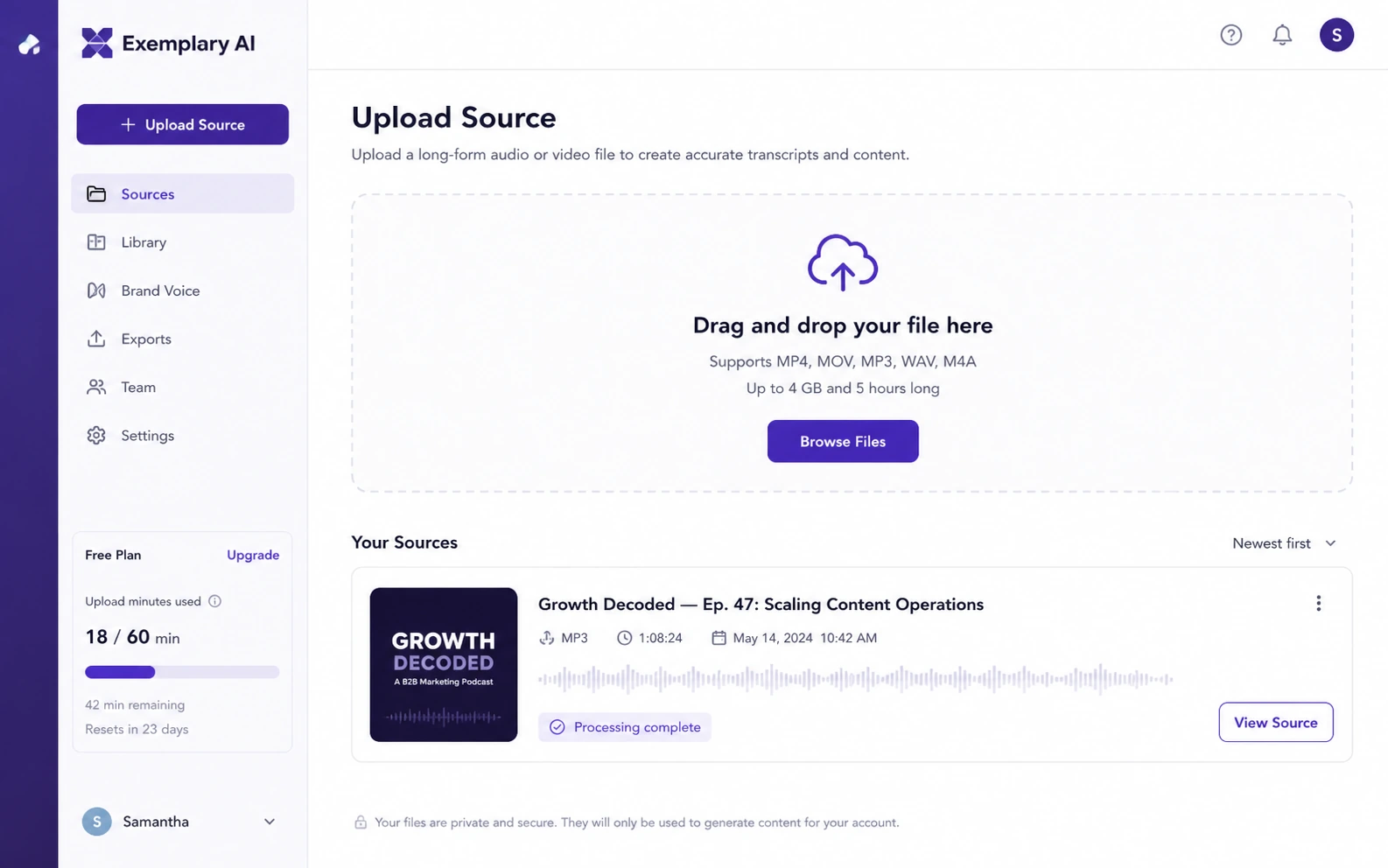Click '42 min remaining' text

135,704
